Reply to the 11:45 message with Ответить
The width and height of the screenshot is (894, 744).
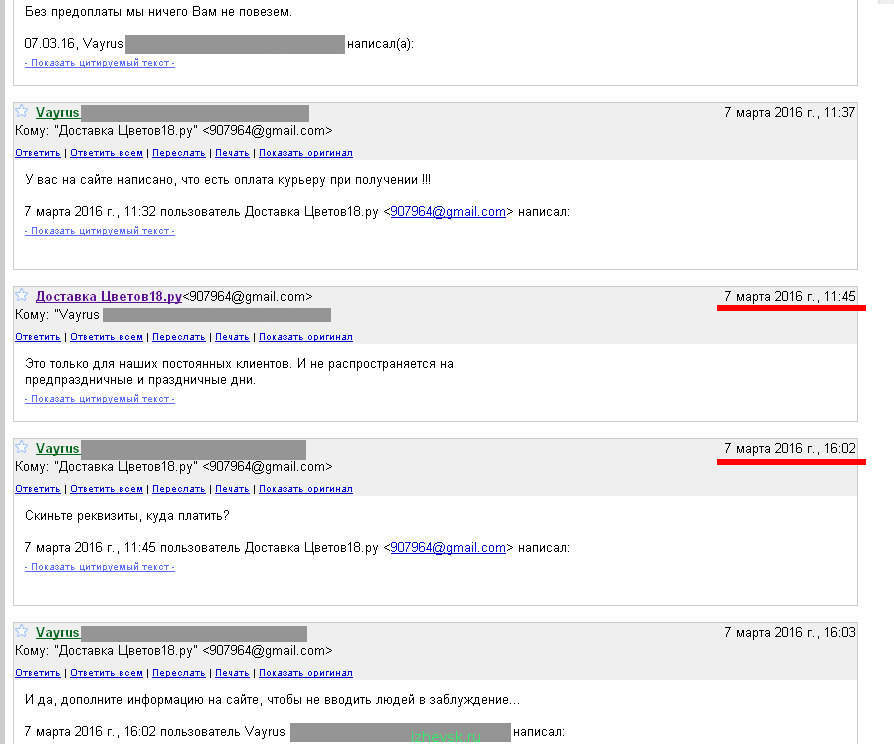pos(38,337)
